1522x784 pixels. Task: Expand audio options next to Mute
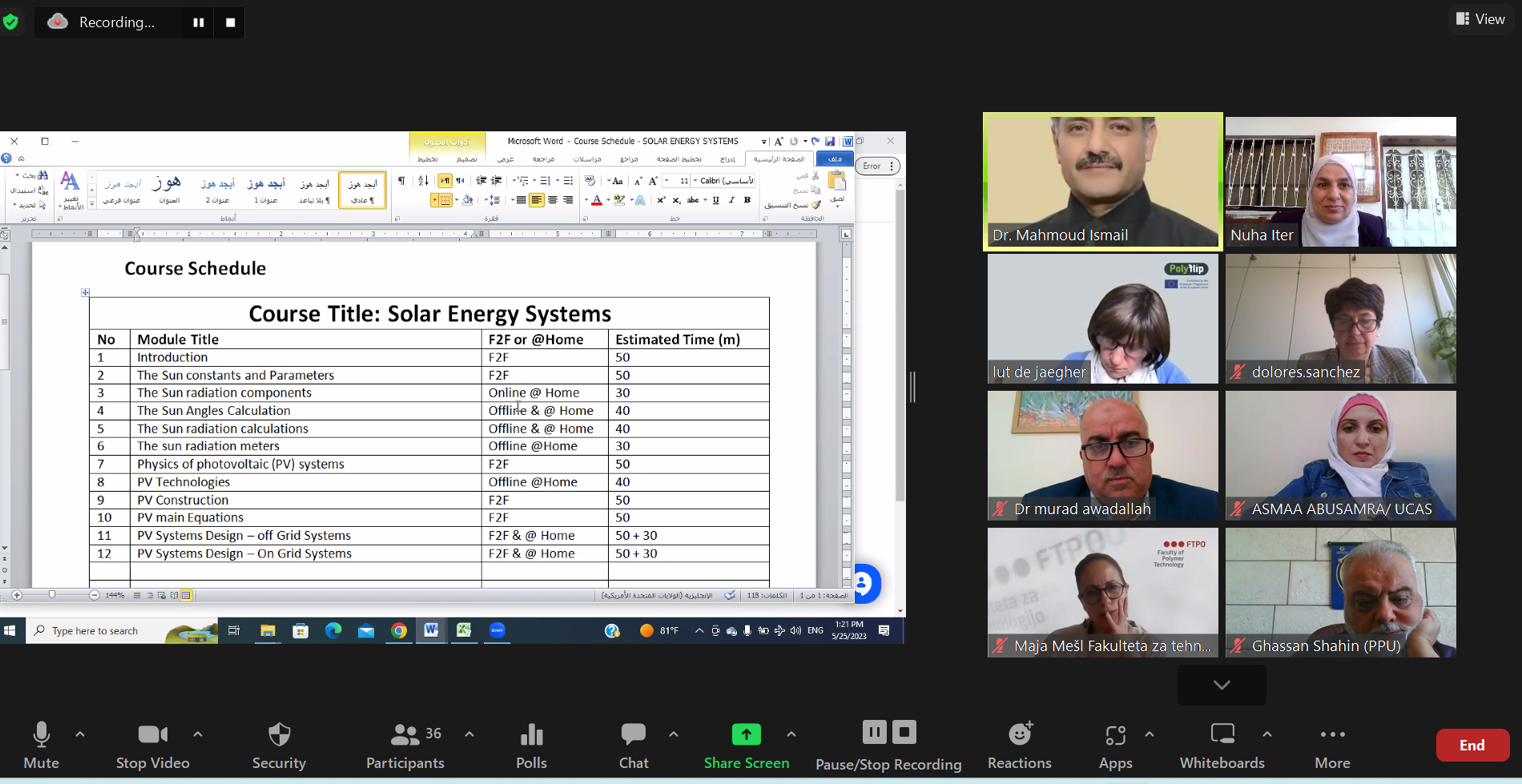coord(80,734)
